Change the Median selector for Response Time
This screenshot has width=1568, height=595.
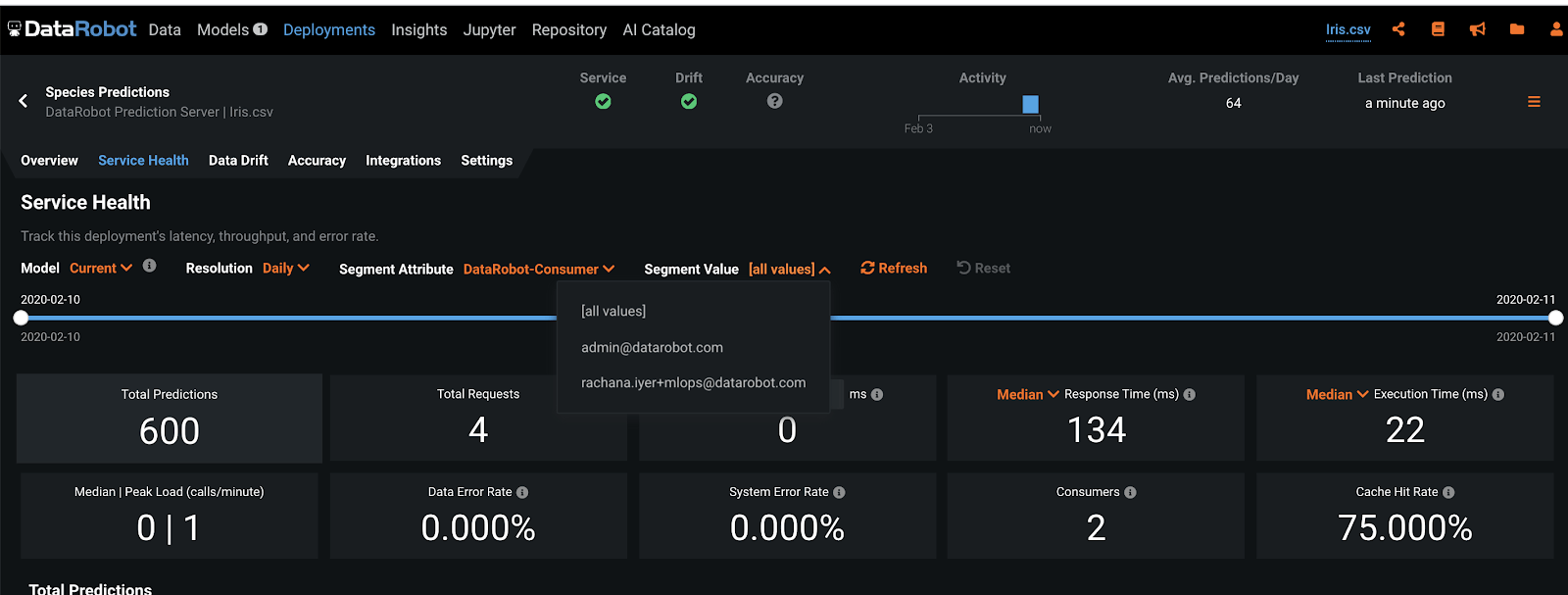click(1028, 394)
